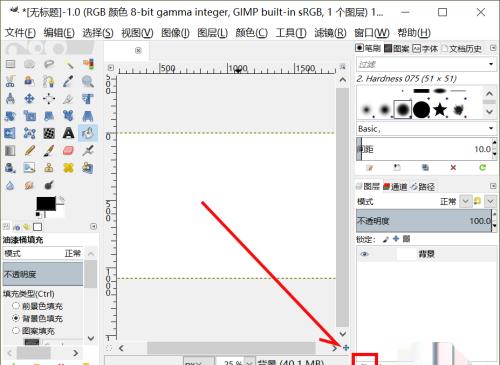500x365 pixels.
Task: Expand the layer mode dropdown arrow
Action: point(465,201)
